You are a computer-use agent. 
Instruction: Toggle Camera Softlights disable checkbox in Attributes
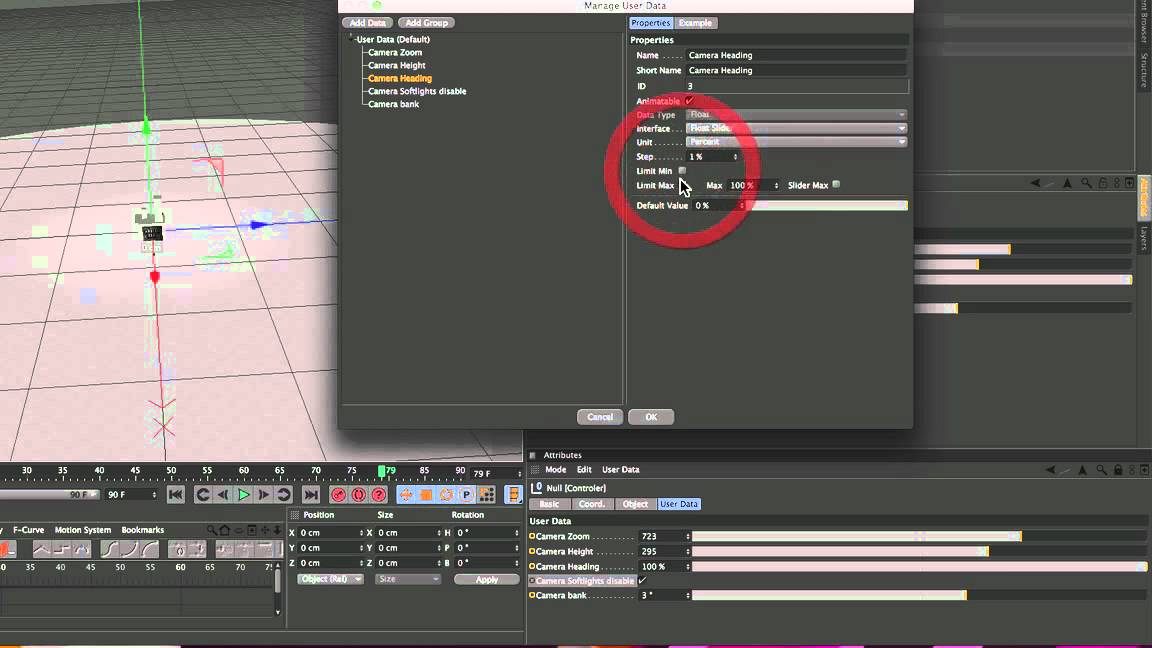[x=643, y=580]
